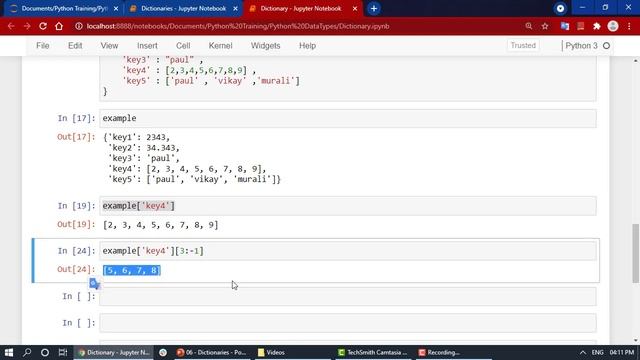The height and width of the screenshot is (360, 640).
Task: Open the zoom magnifier icon in address bar
Action: point(529,26)
